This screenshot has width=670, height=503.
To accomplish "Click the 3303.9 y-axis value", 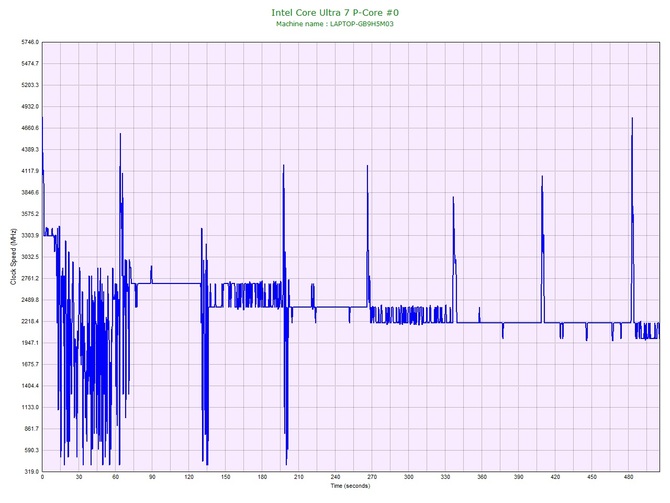I will [30, 235].
